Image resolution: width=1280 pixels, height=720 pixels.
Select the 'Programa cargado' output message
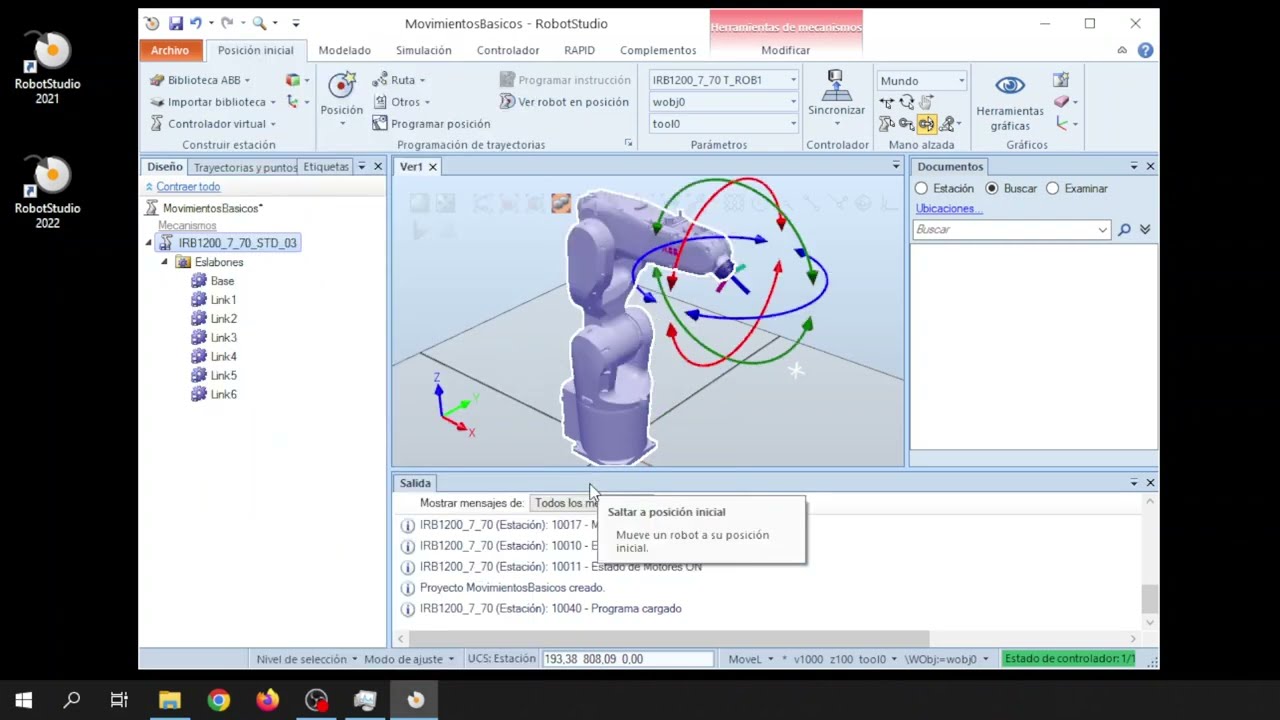coord(551,608)
